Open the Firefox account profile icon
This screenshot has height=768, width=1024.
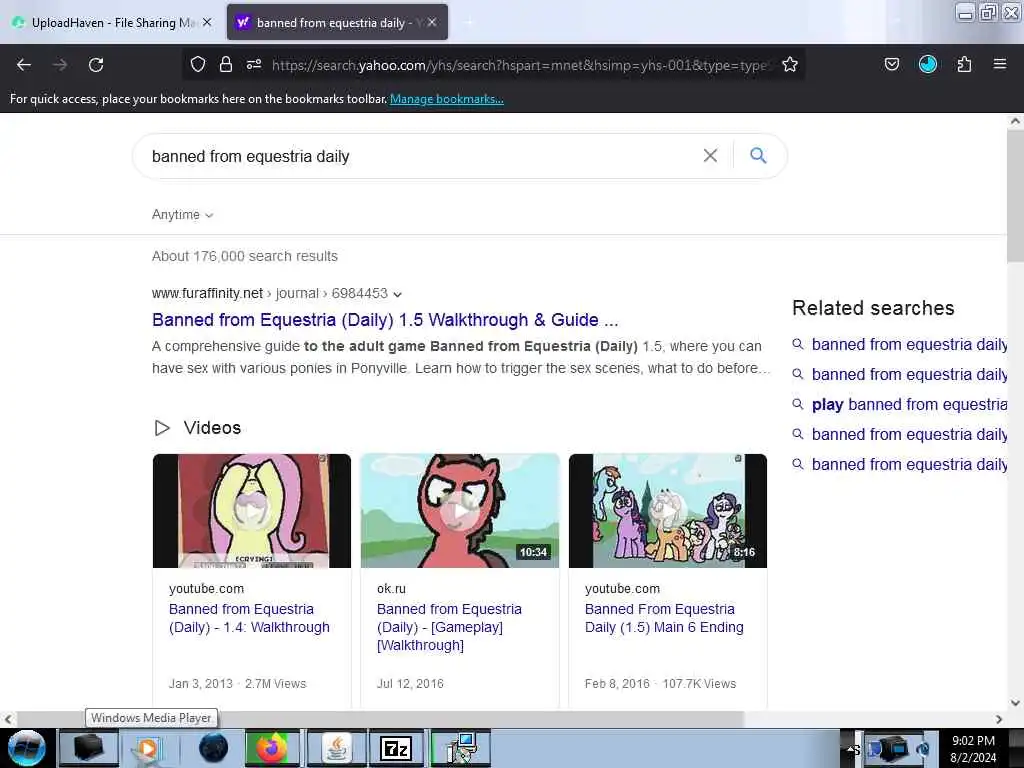[928, 64]
